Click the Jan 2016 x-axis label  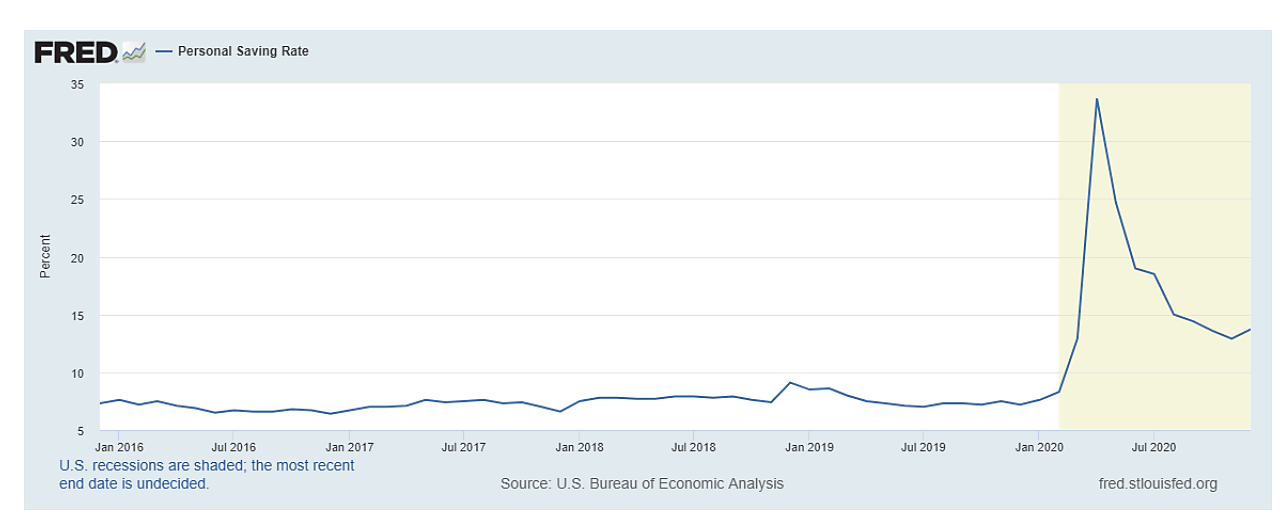[118, 446]
